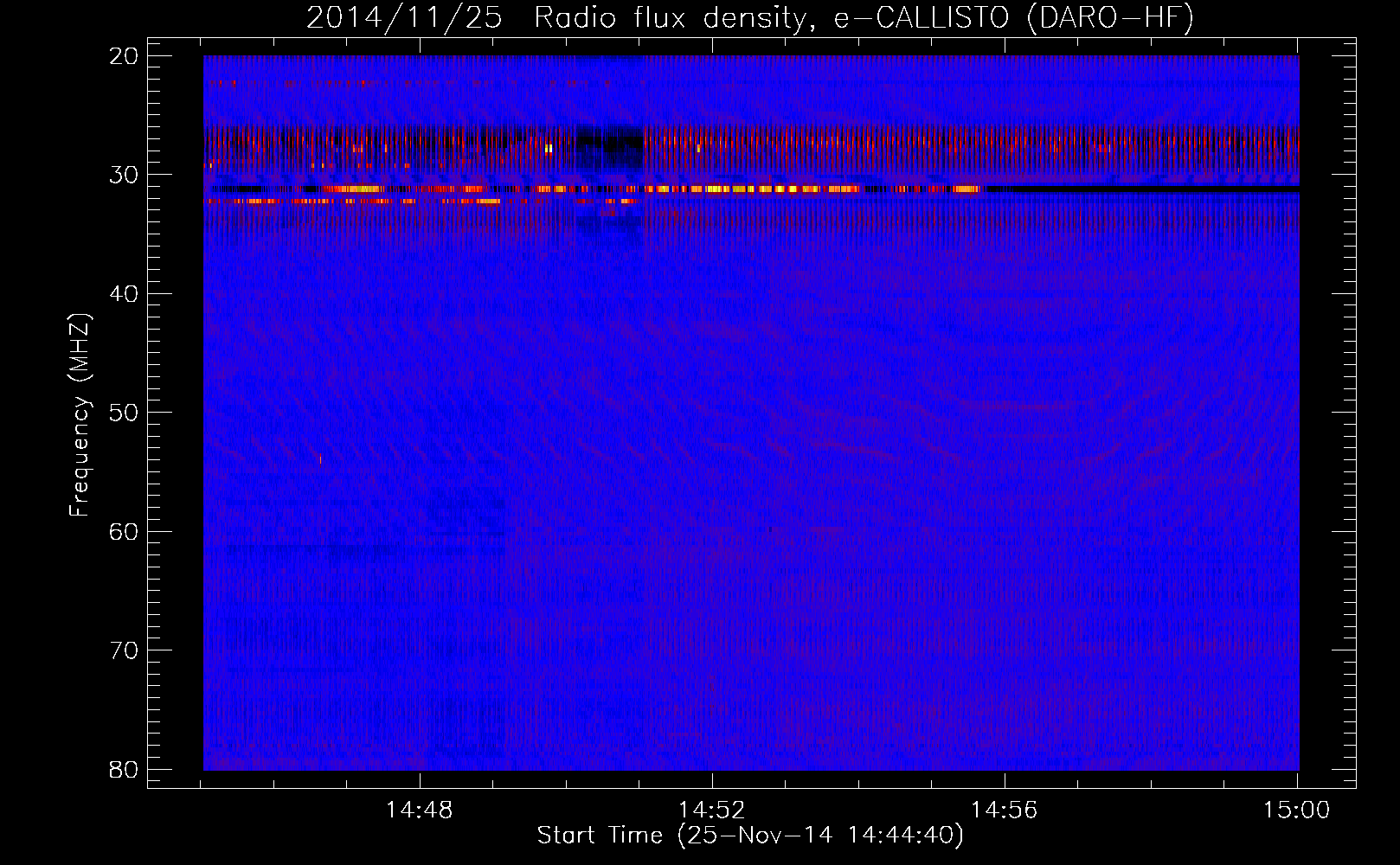
Task: Click the time tick label "15:00"
Action: point(1296,811)
